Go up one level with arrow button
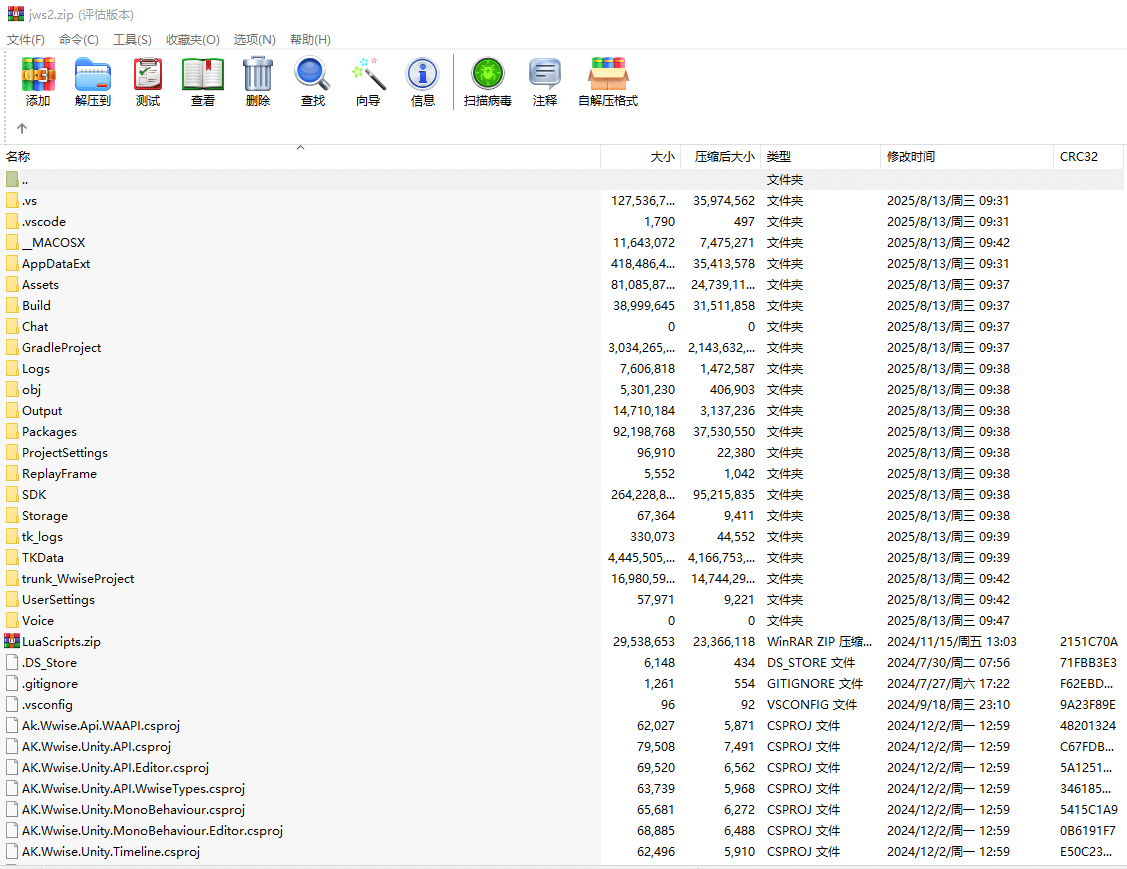 22,129
